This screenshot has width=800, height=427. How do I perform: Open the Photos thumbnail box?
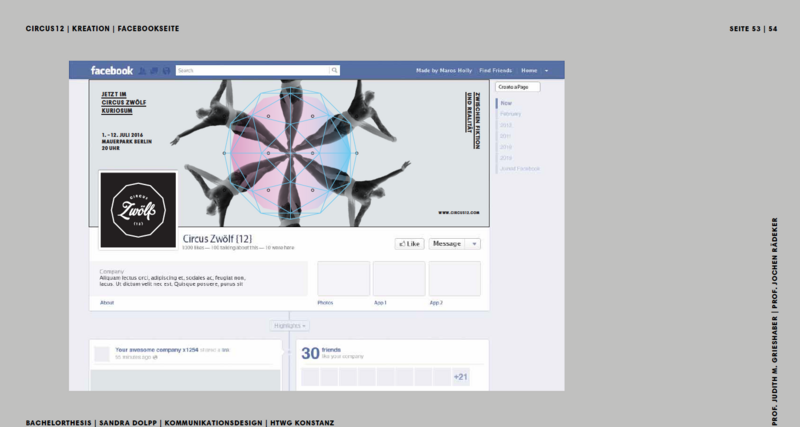(x=343, y=278)
